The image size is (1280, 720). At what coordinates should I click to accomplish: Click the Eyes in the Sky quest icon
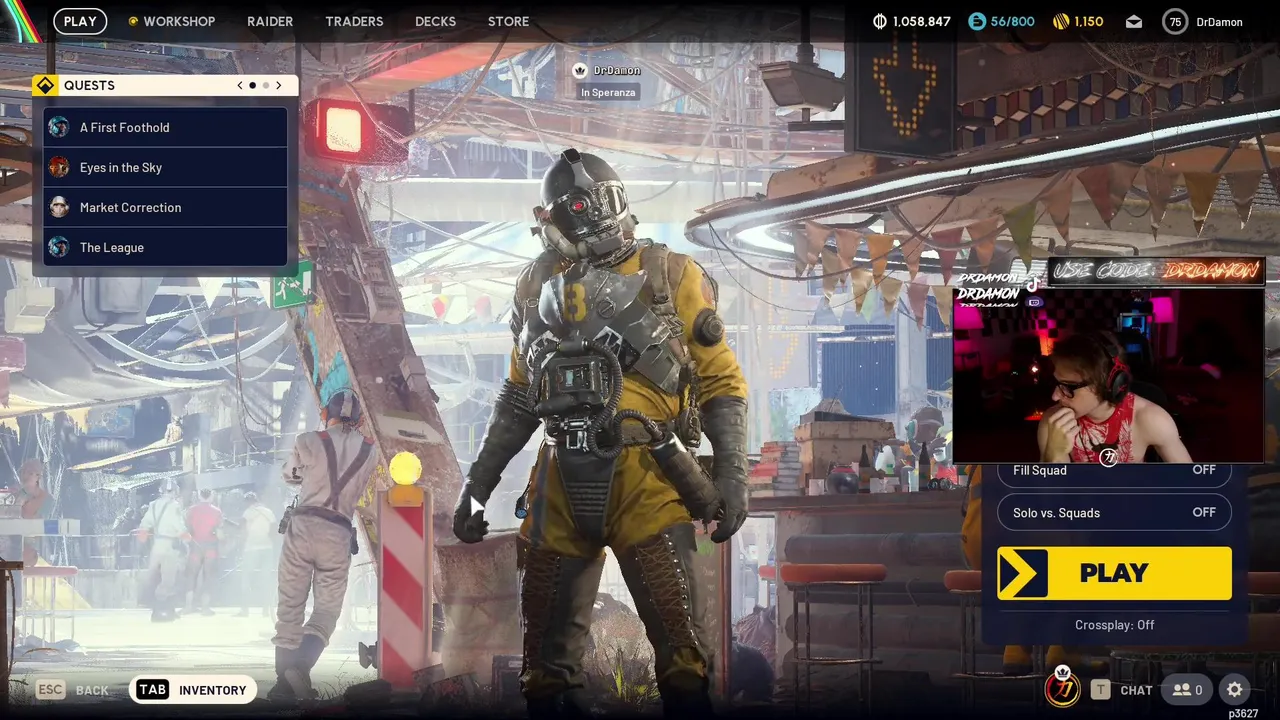59,167
